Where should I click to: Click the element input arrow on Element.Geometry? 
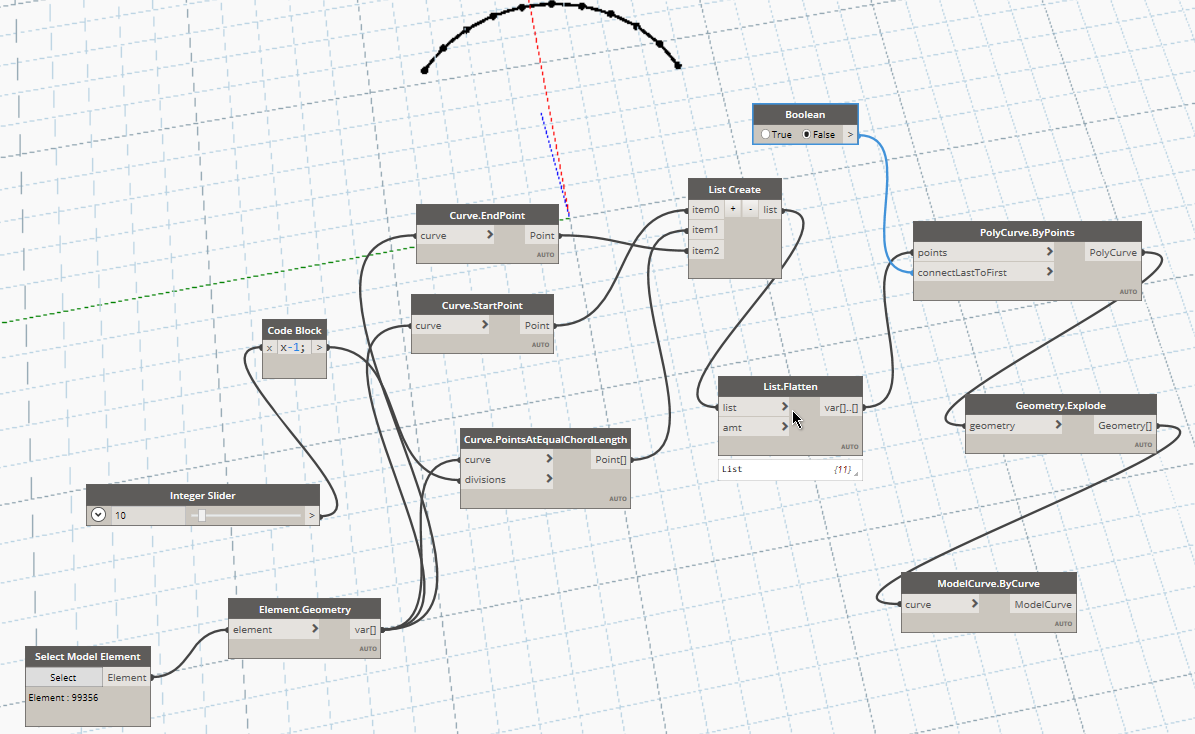tap(315, 630)
